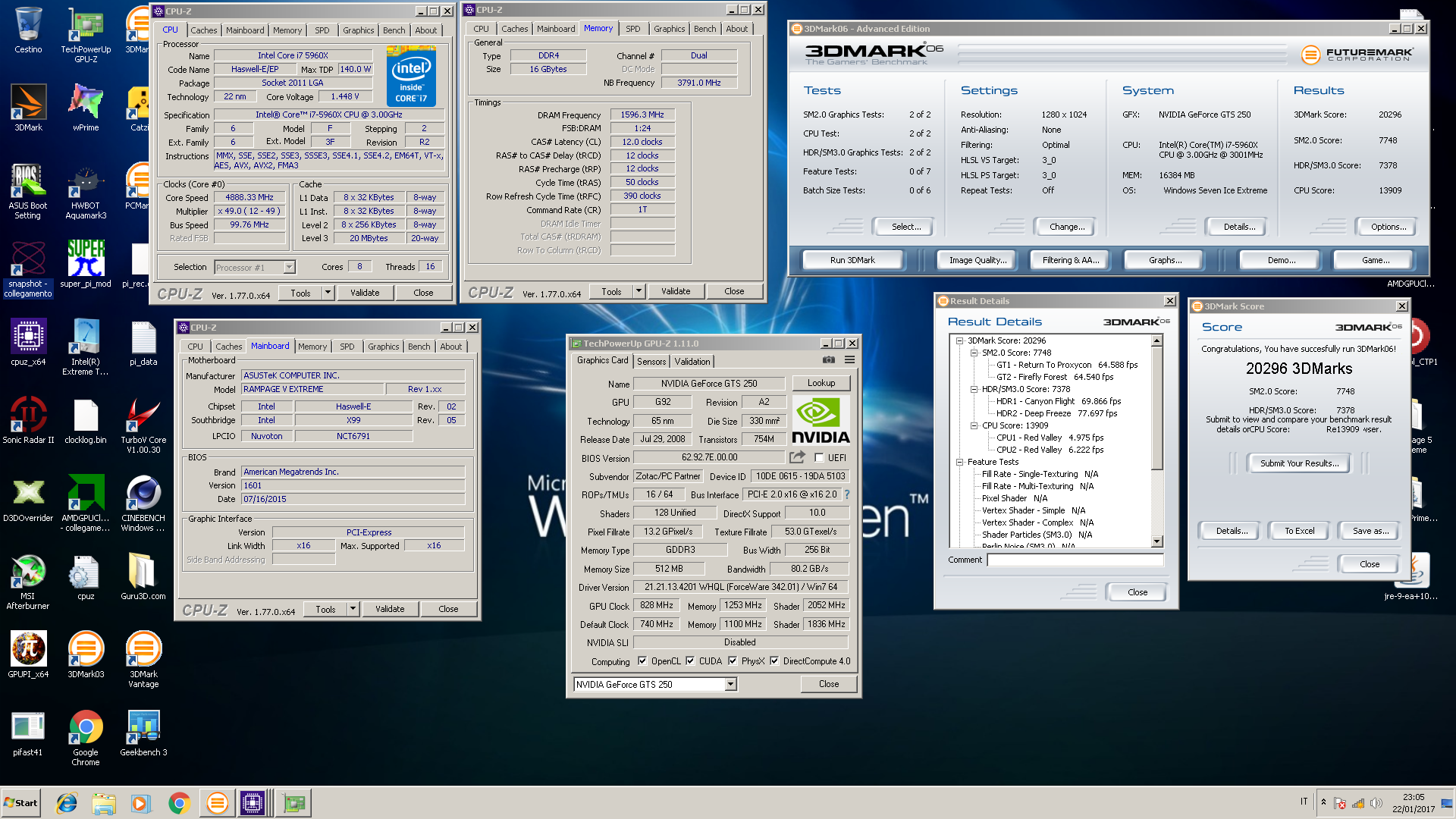
Task: Open TechPowerUp GPU-Z desktop shortcut
Action: pos(86,34)
